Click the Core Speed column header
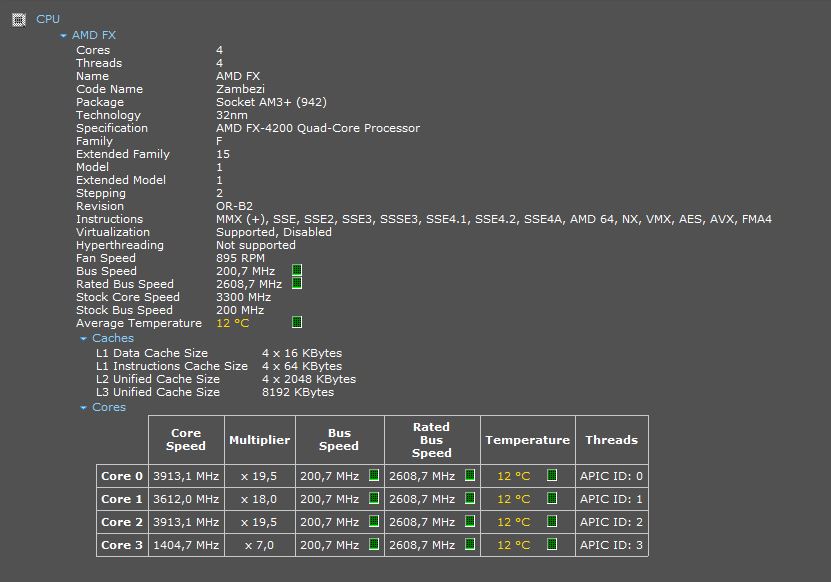Image resolution: width=831 pixels, height=582 pixels. (186, 440)
